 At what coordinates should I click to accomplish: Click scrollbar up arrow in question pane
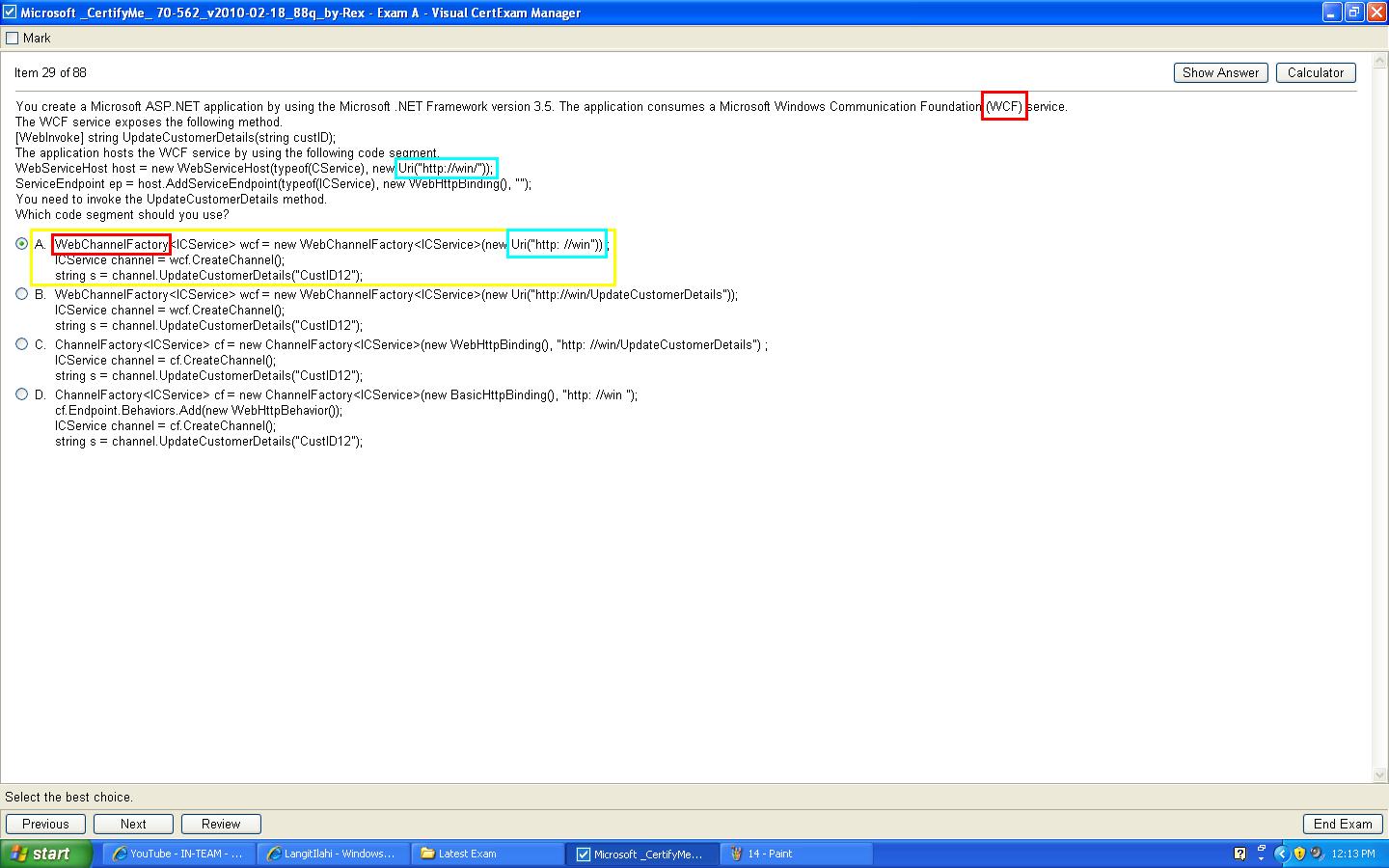coord(1380,61)
